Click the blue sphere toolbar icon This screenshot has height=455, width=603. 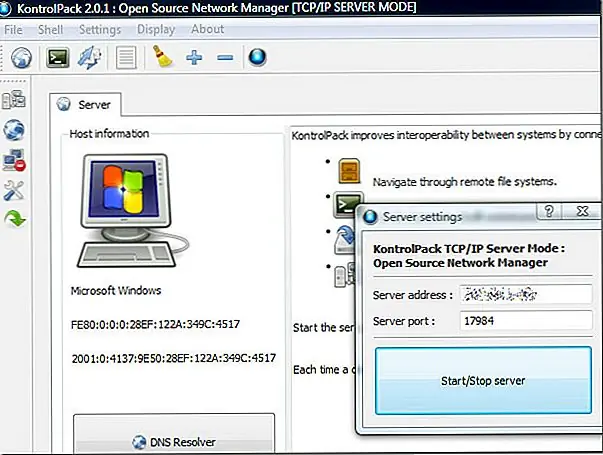[x=256, y=58]
